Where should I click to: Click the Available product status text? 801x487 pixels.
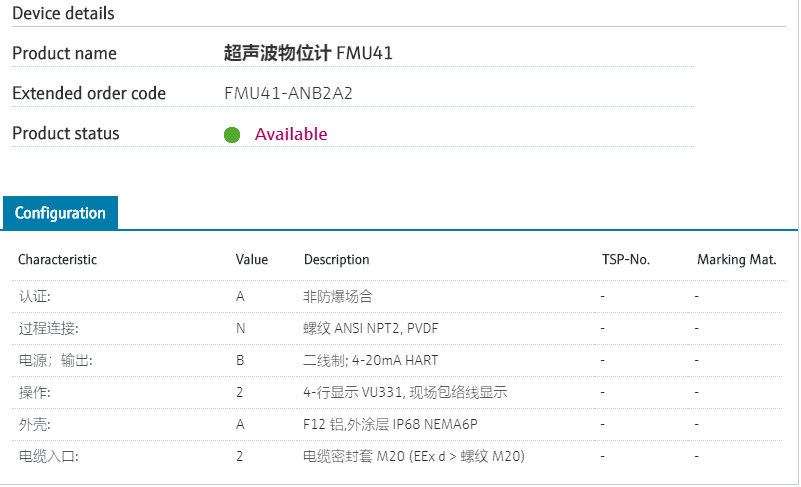point(291,134)
